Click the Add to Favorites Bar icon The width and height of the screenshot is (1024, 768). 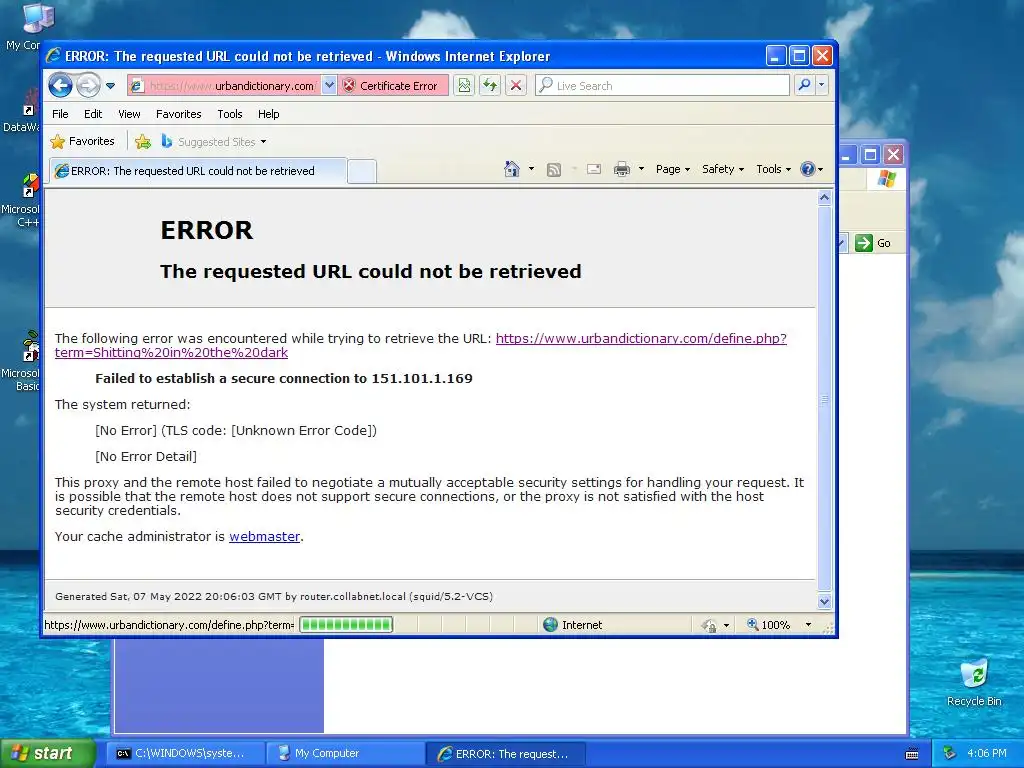point(143,141)
